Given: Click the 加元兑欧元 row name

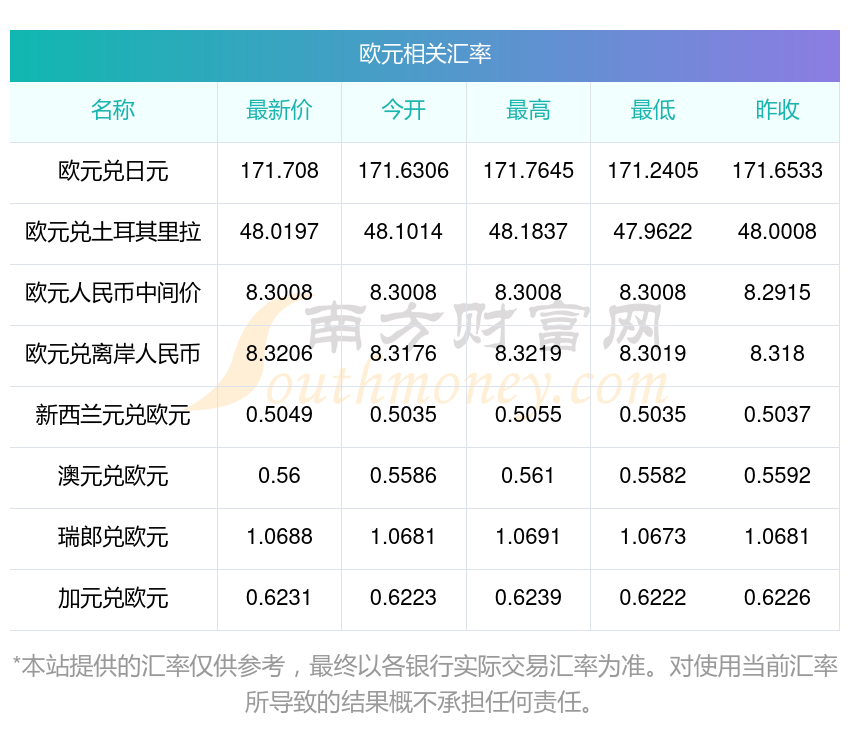Looking at the screenshot, I should pos(113,598).
